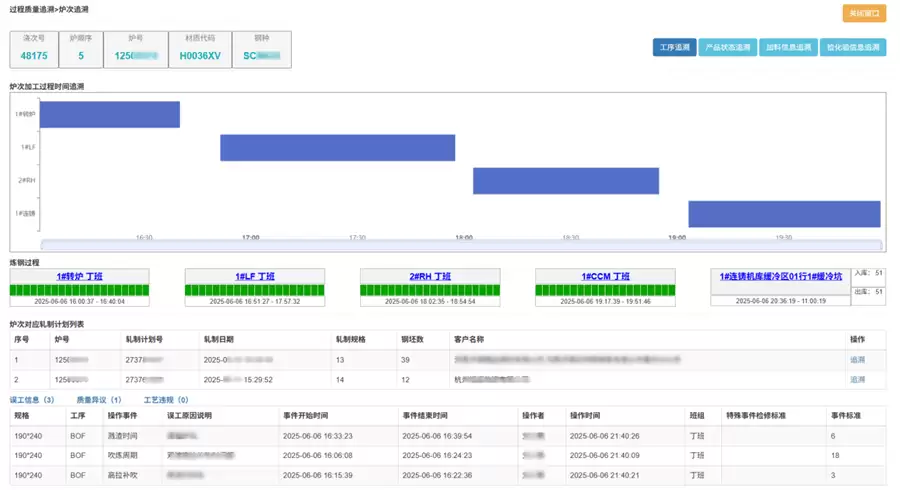
Task: Switch to 产品状态追溯 tab
Action: coord(727,47)
